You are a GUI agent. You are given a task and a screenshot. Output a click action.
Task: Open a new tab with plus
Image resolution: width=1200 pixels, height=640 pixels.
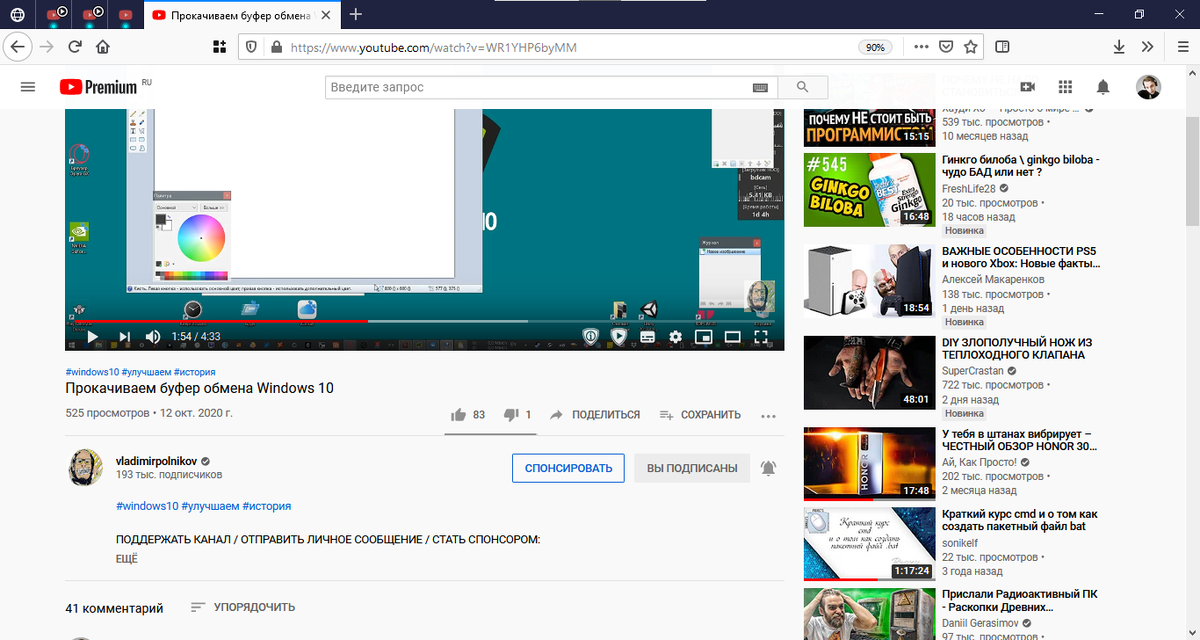coord(356,14)
